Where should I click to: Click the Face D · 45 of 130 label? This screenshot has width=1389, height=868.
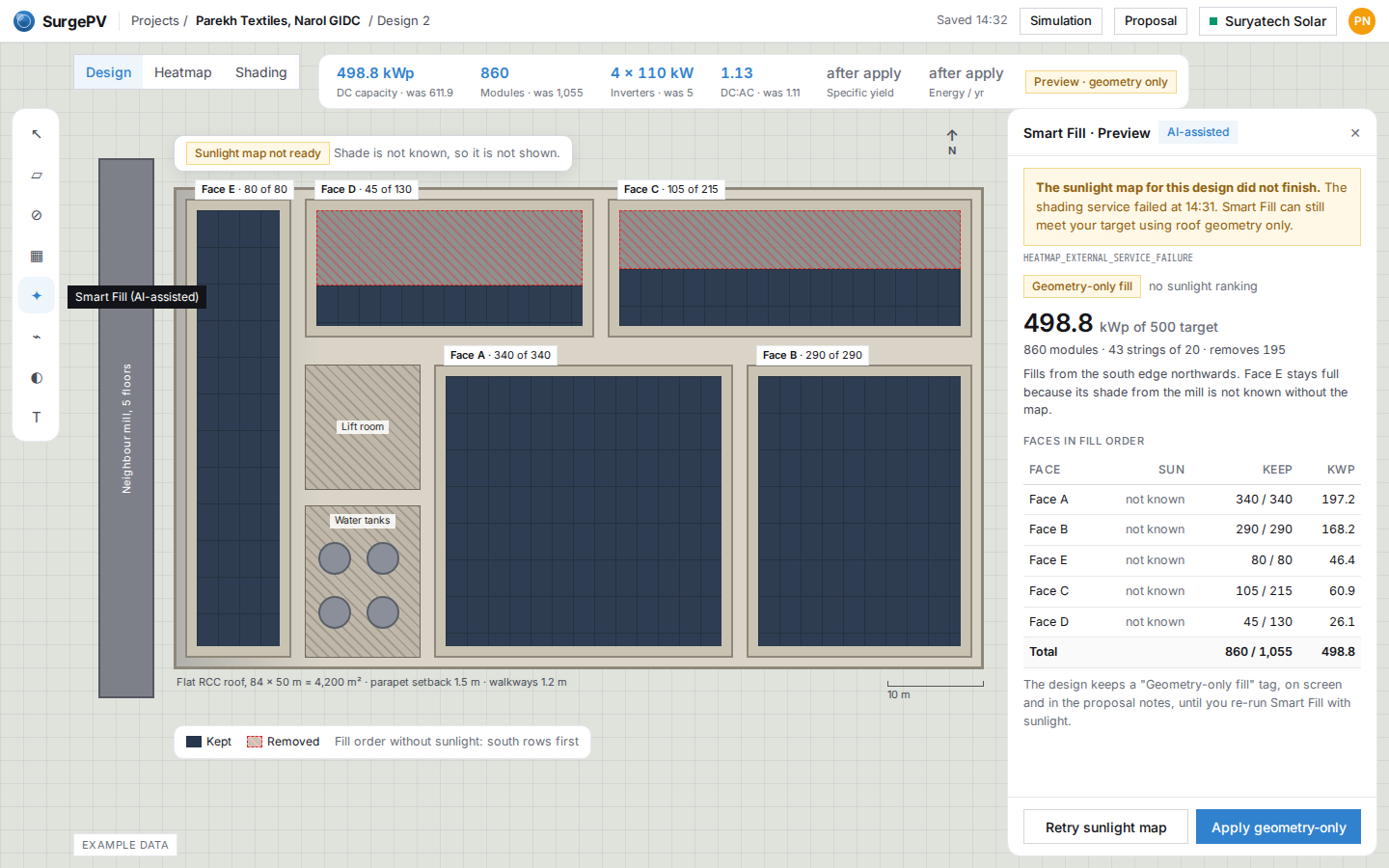[367, 189]
